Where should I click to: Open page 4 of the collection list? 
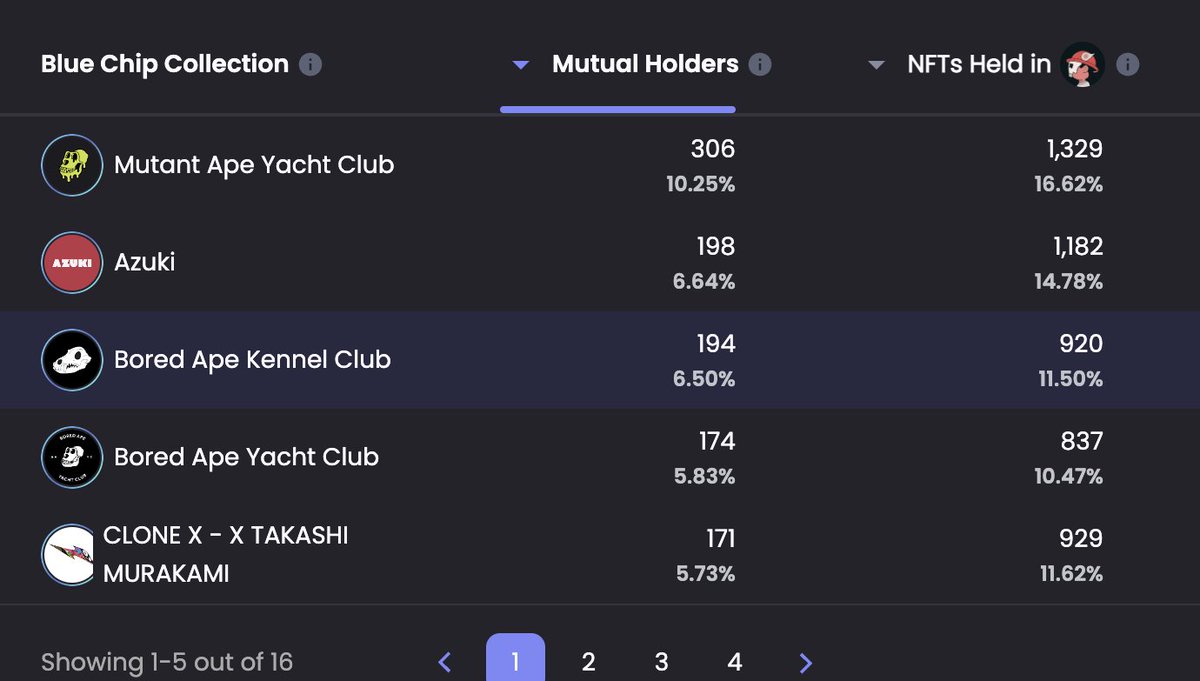pyautogui.click(x=735, y=662)
